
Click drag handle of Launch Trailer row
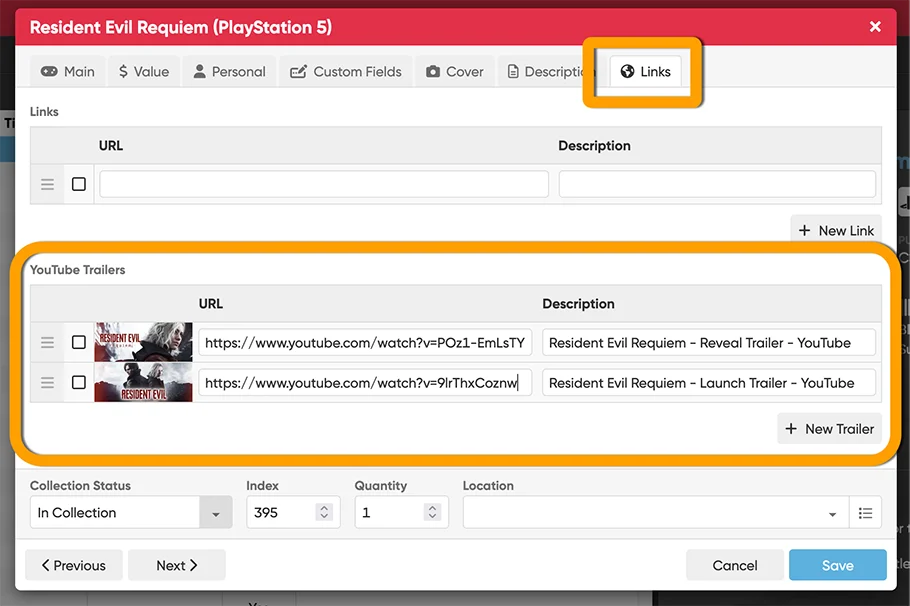(x=47, y=383)
